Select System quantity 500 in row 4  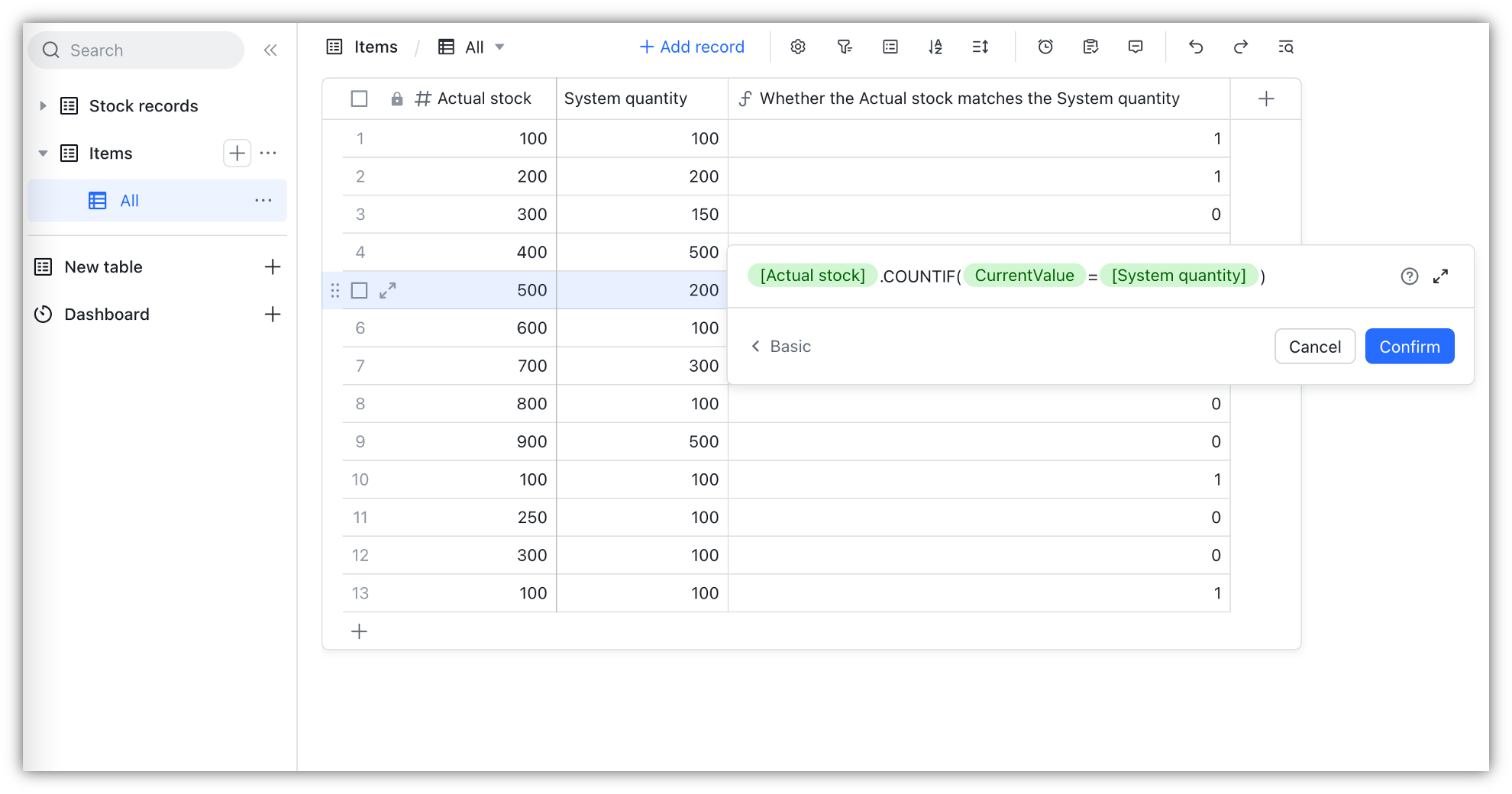tap(642, 253)
